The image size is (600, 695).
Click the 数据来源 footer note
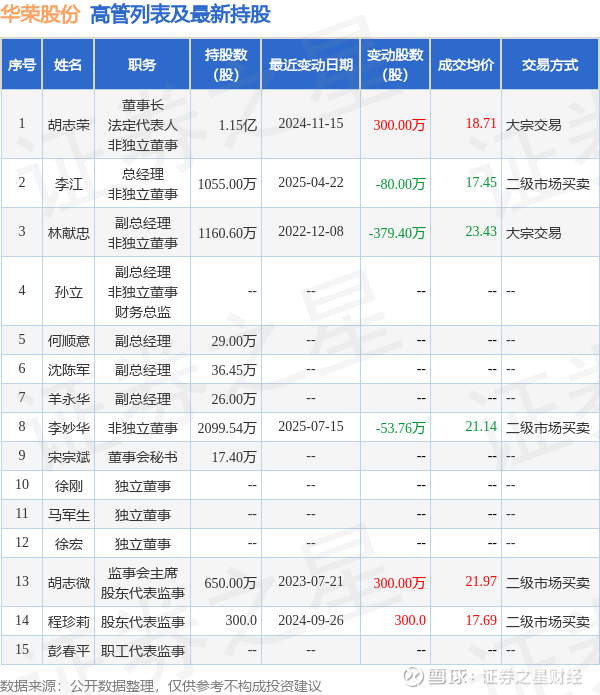tap(161, 686)
